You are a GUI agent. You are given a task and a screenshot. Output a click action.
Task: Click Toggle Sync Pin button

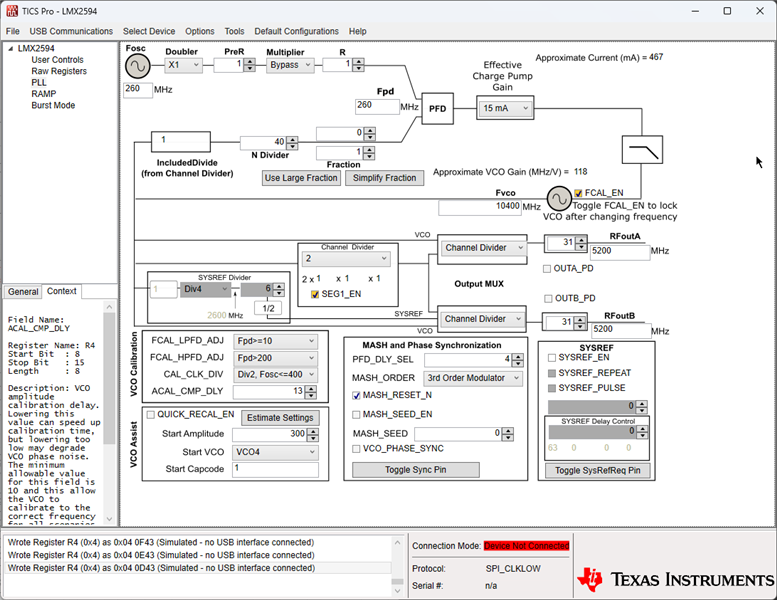point(416,470)
